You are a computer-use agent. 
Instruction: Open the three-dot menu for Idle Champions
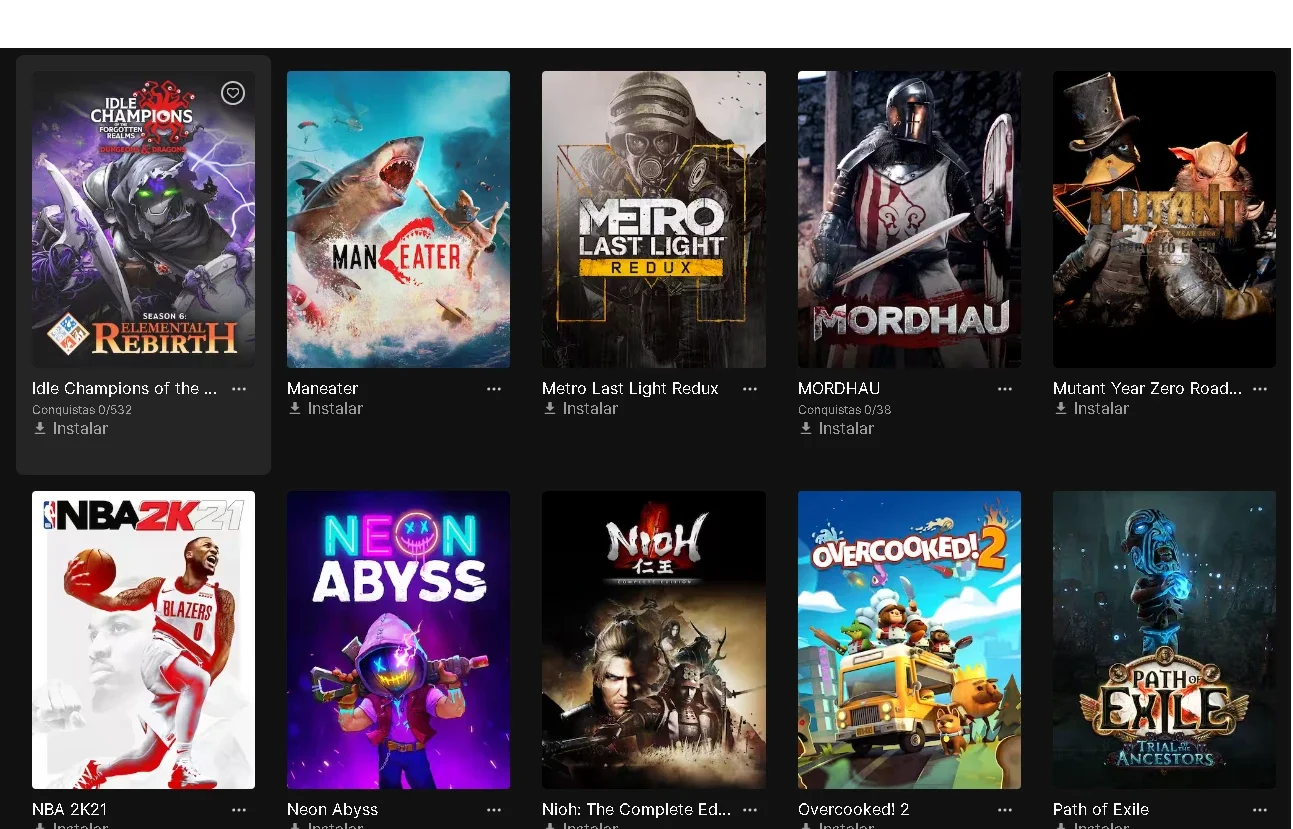coord(239,389)
